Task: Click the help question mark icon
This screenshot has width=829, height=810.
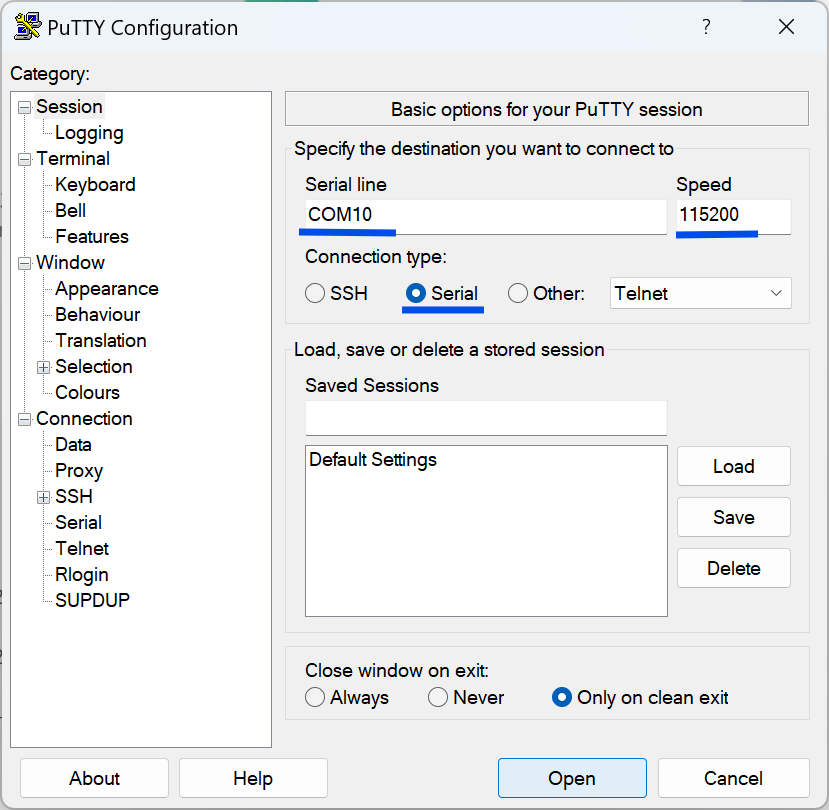Action: 706,27
